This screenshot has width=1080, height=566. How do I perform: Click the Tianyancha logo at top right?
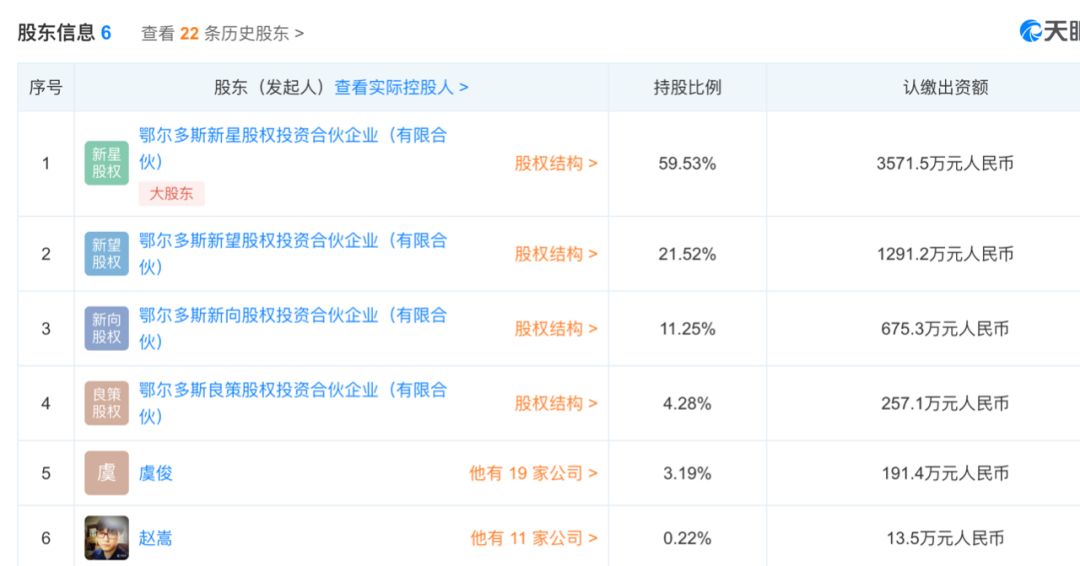(x=1050, y=31)
